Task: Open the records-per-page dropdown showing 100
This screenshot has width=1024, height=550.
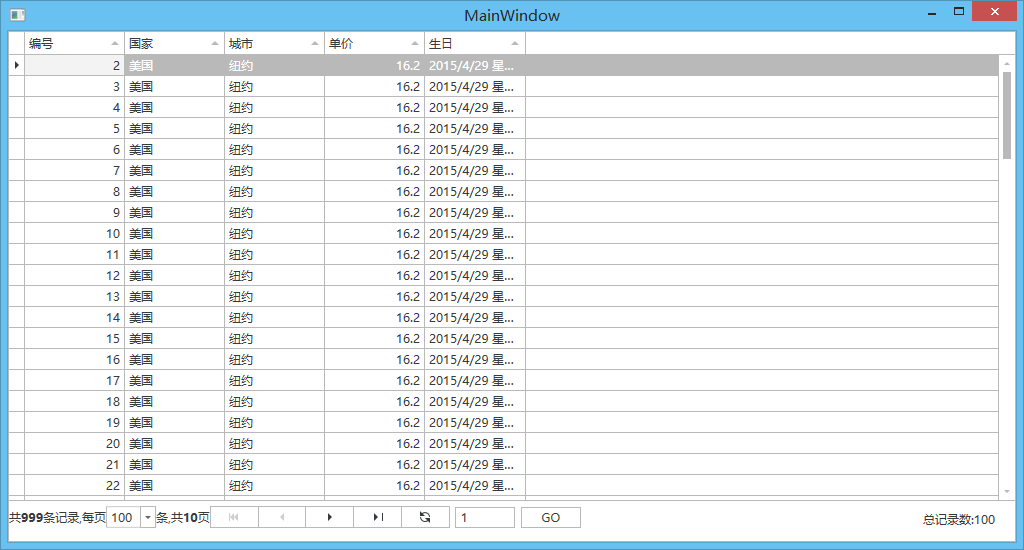Action: (x=148, y=517)
